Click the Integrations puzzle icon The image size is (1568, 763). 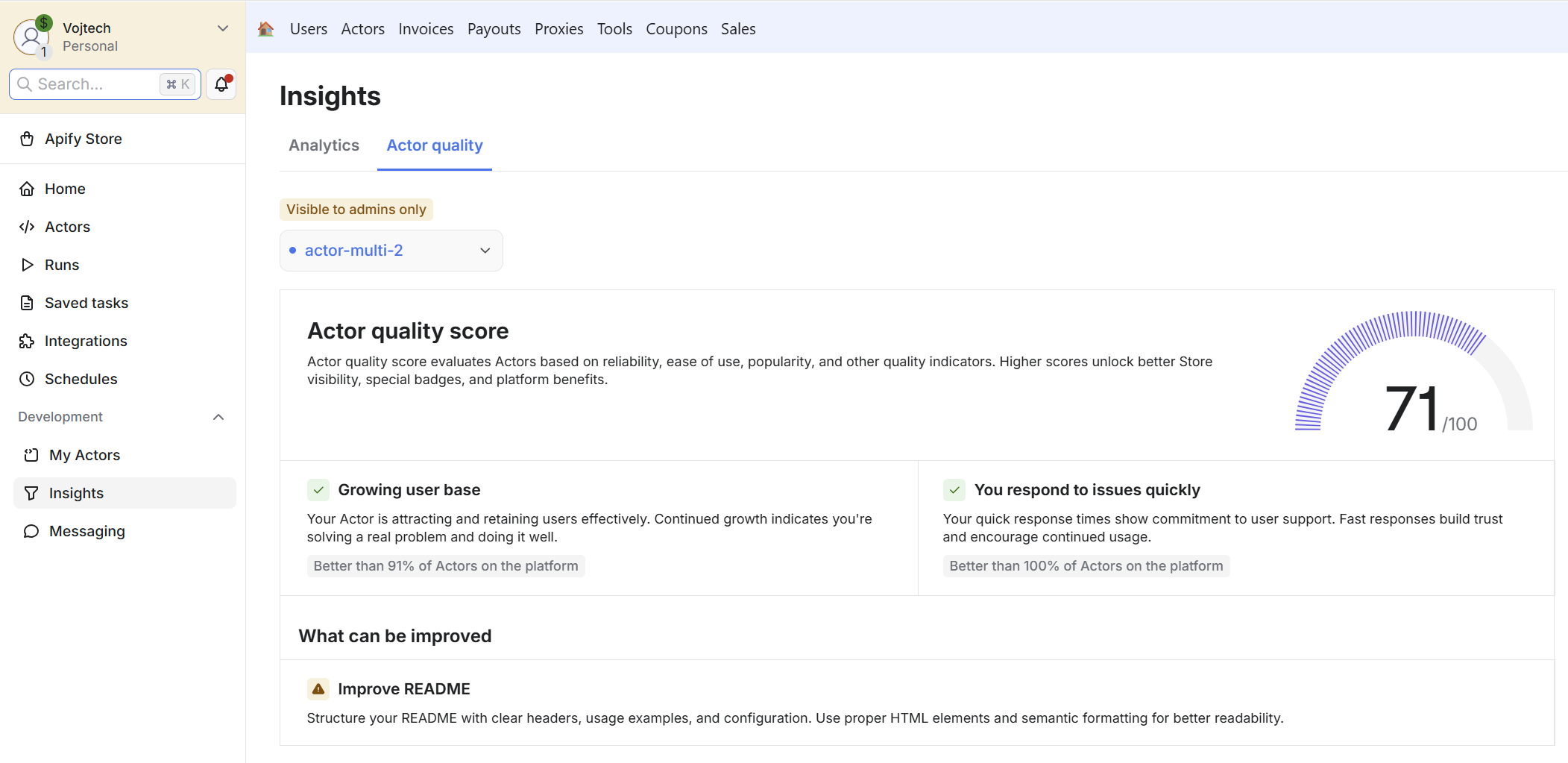point(27,341)
